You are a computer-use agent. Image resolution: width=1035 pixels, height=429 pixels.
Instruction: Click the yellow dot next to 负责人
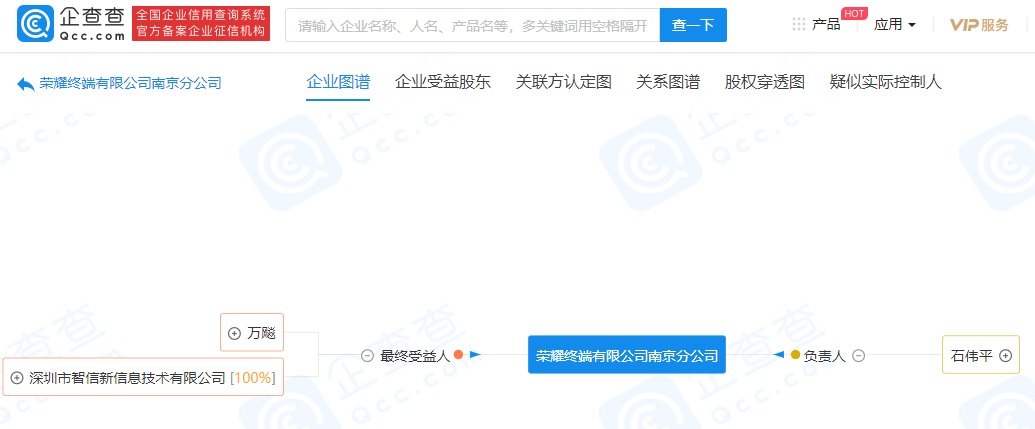click(795, 355)
